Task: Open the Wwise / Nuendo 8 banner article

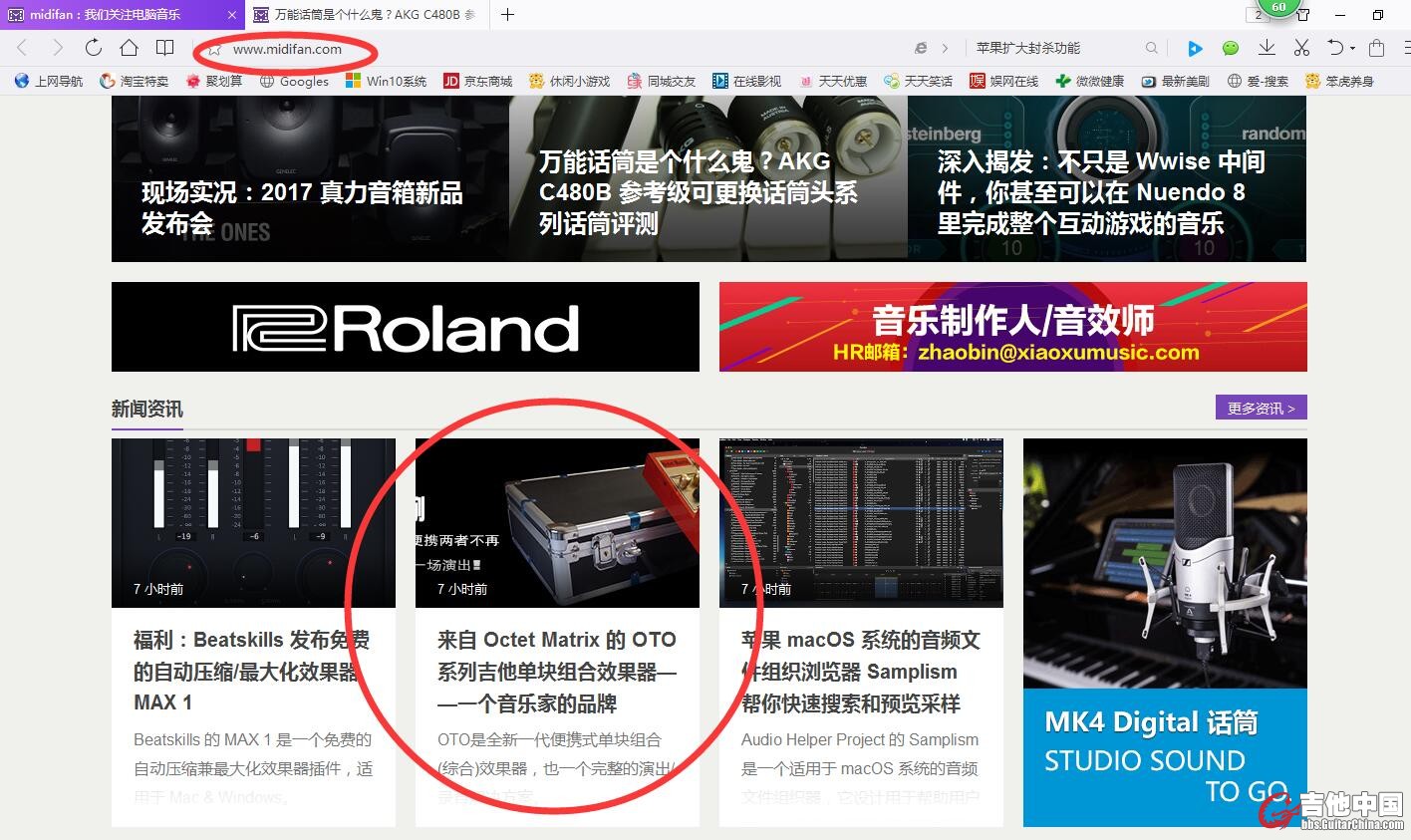Action: coord(1107,178)
